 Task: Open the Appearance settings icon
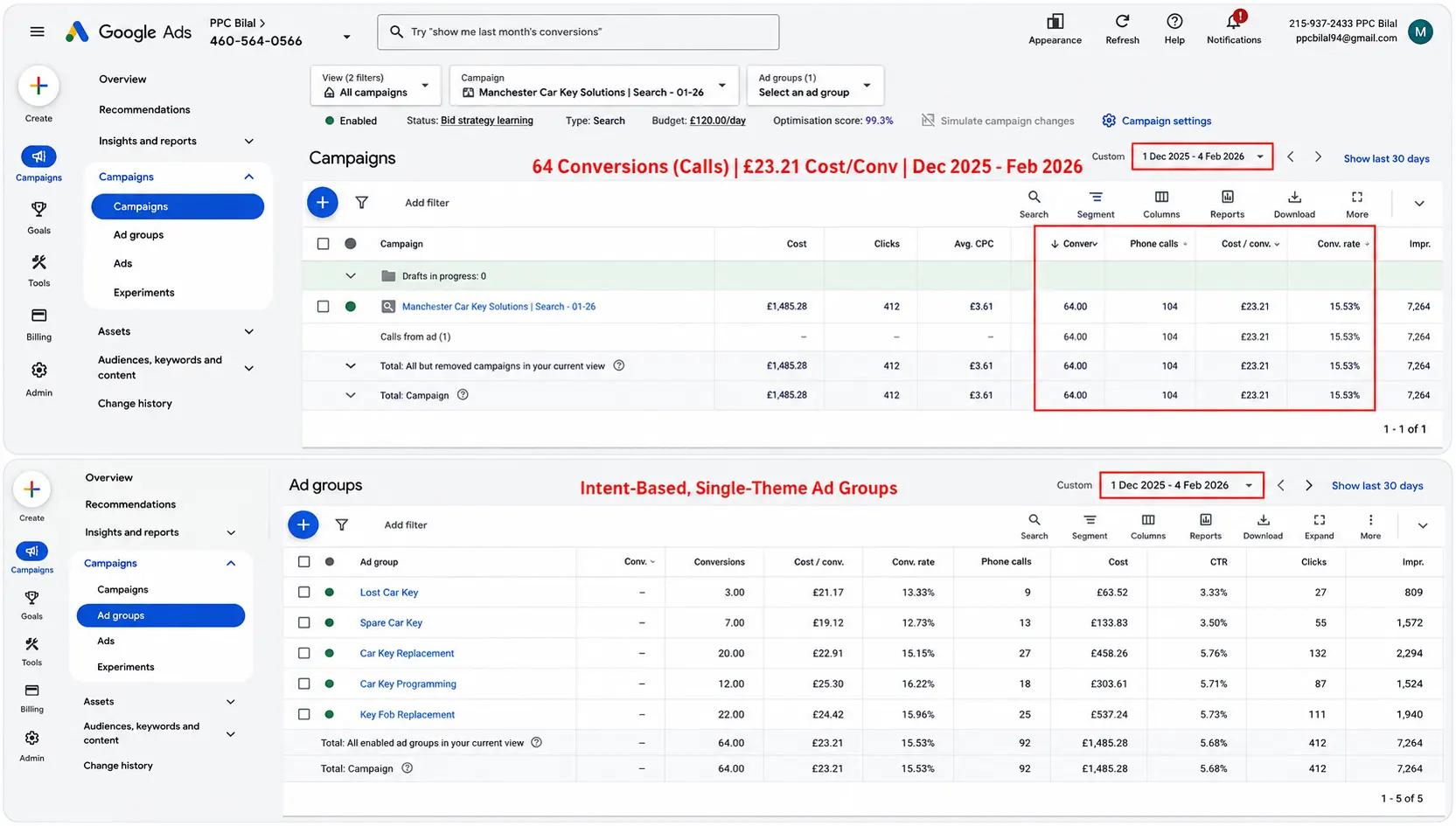pos(1055,22)
